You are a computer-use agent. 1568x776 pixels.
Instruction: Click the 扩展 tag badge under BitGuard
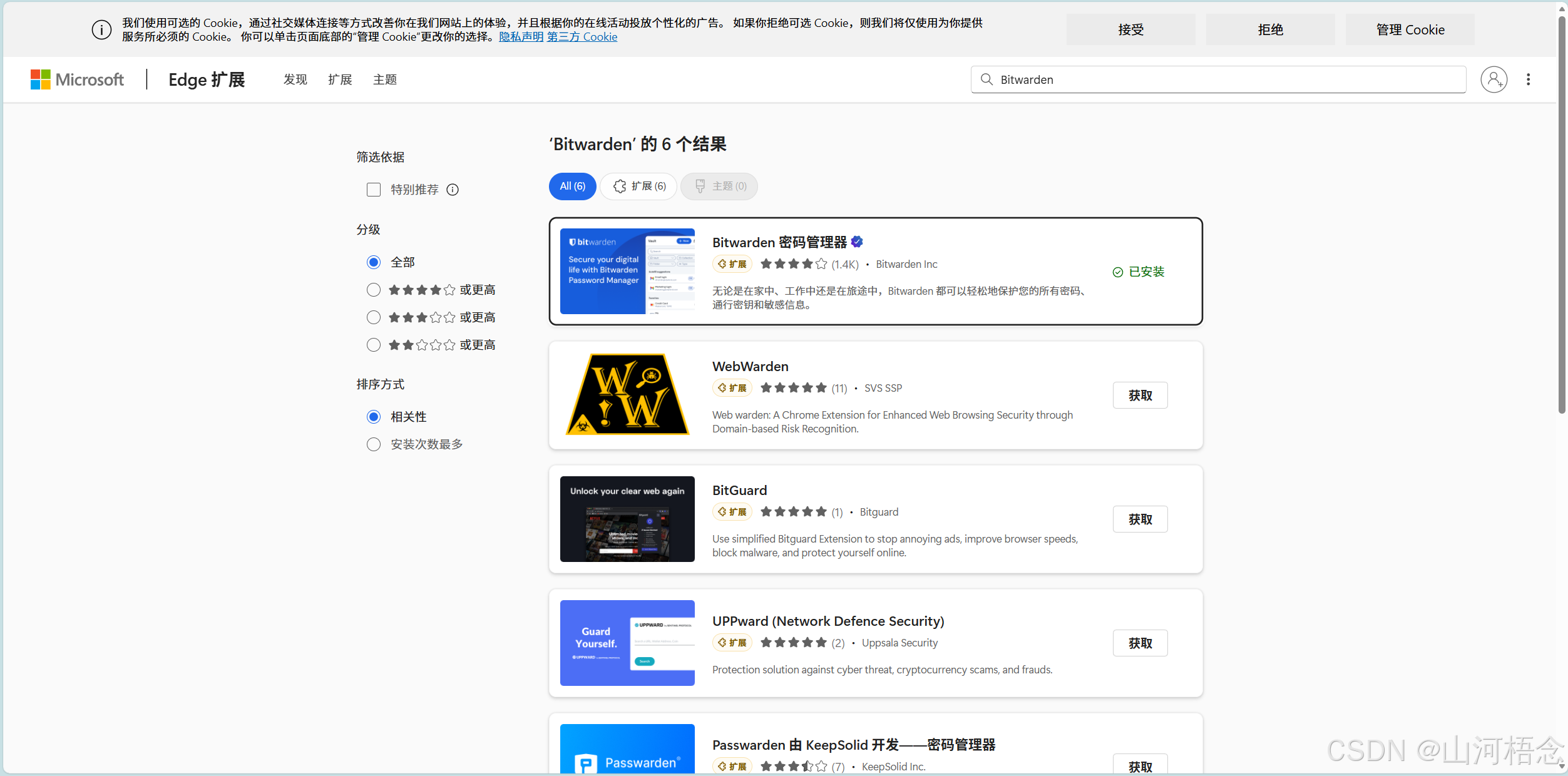732,512
